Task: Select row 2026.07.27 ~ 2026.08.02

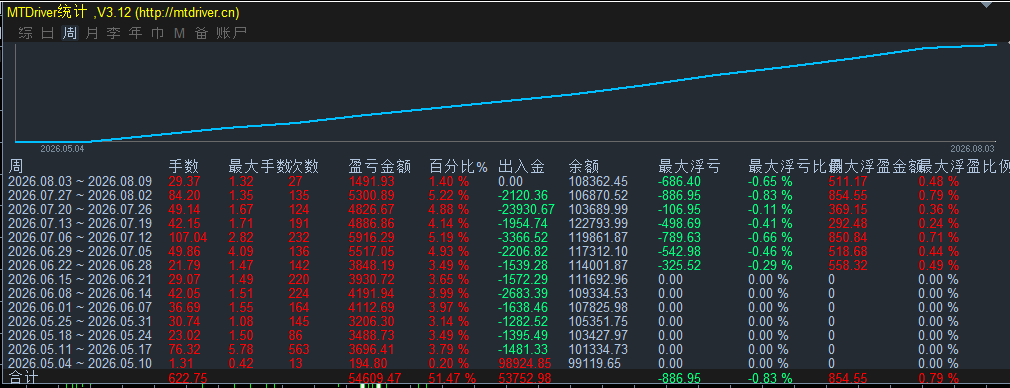Action: [x=505, y=195]
